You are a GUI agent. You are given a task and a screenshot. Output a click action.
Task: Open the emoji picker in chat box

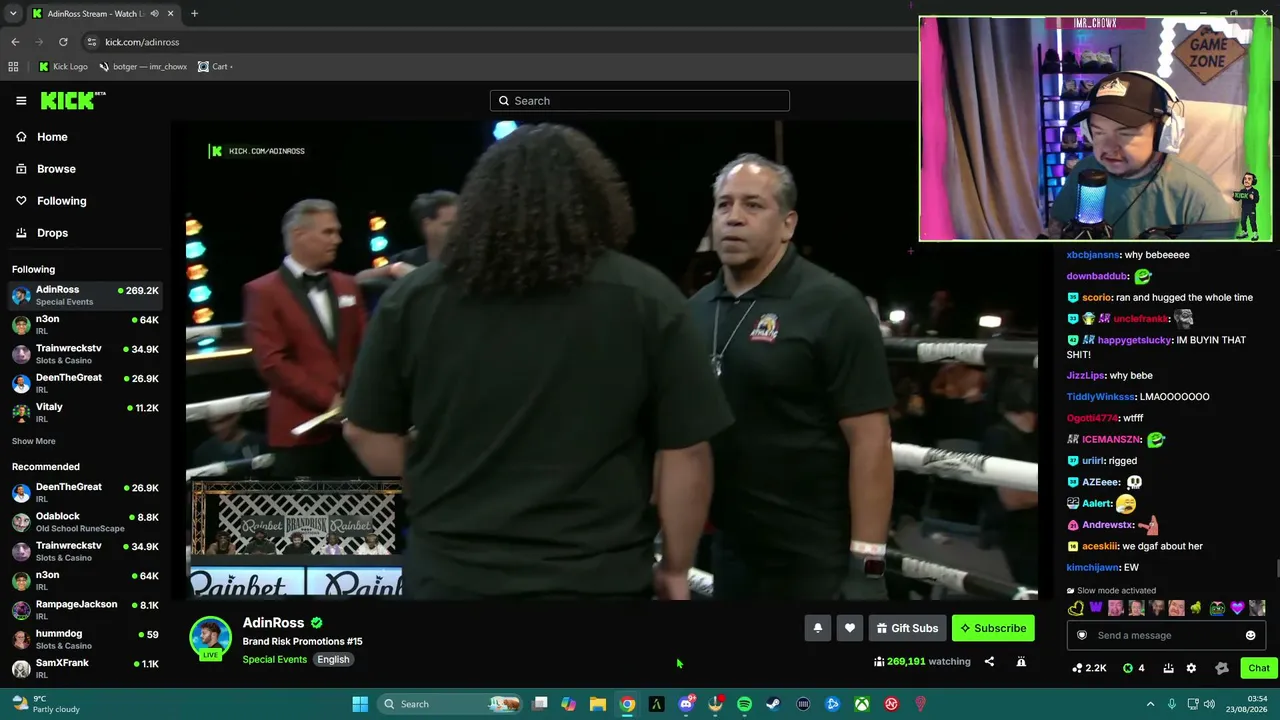point(1250,635)
